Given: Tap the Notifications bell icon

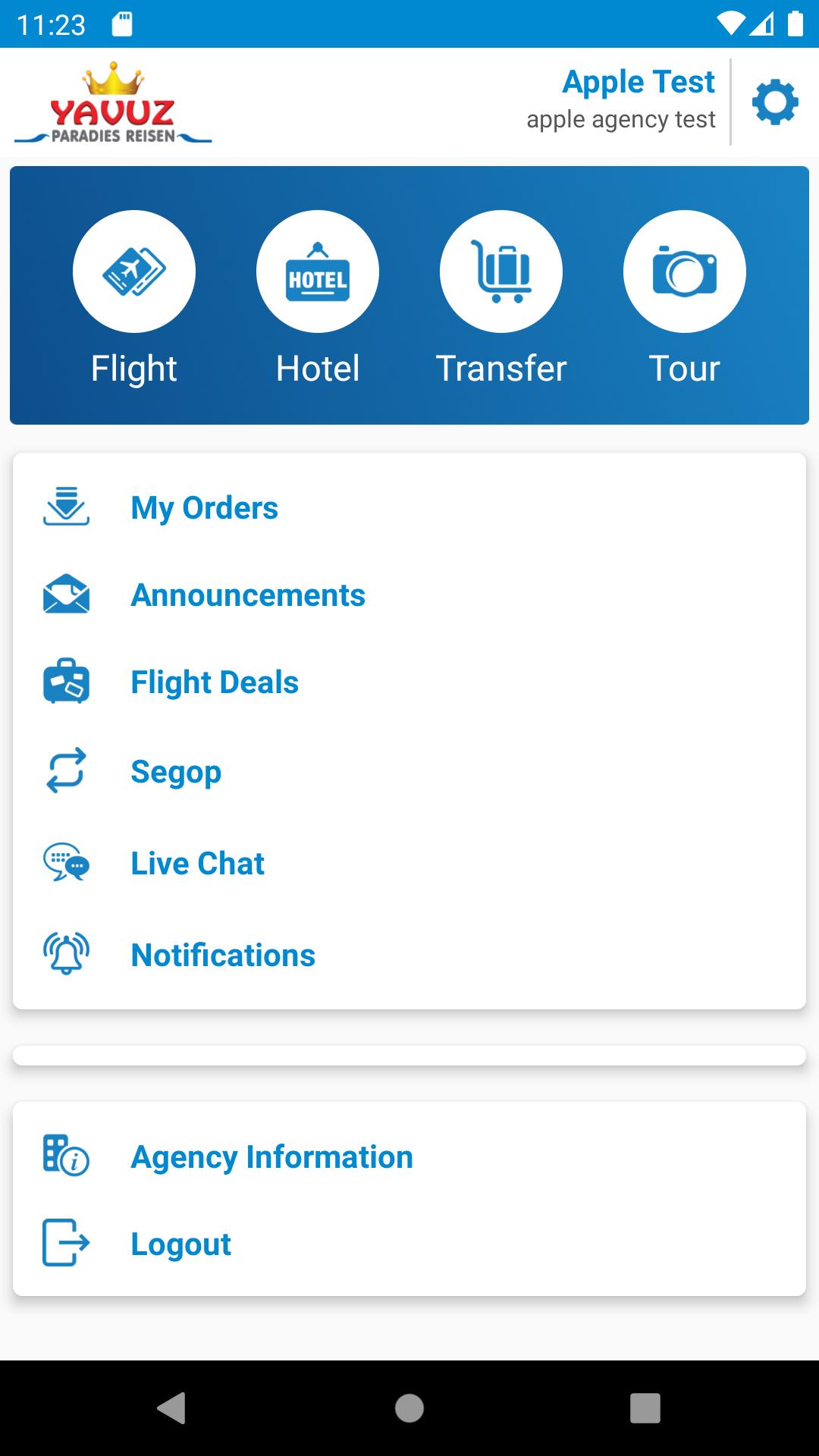Looking at the screenshot, I should [67, 954].
